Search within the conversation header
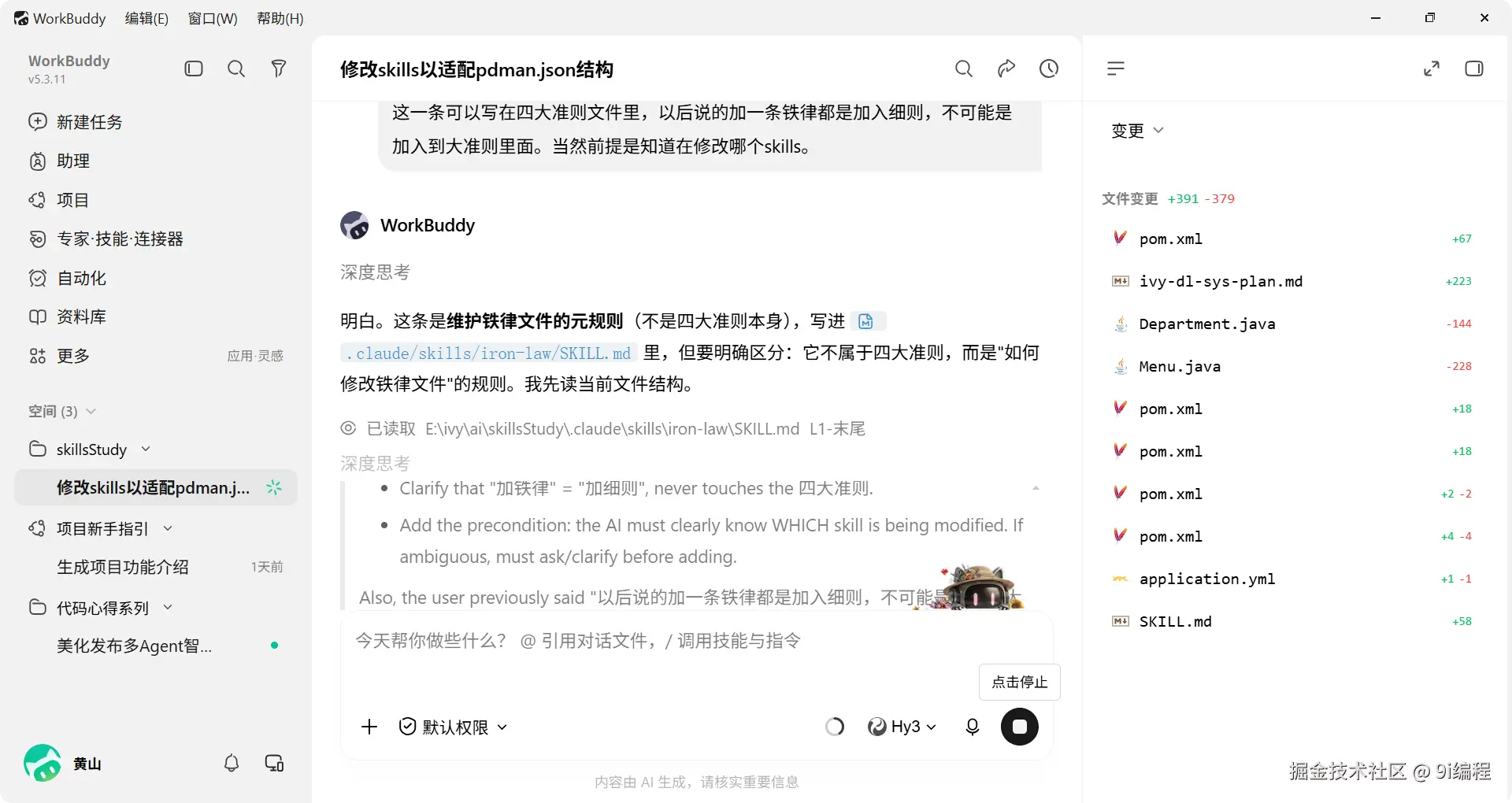Image resolution: width=1512 pixels, height=803 pixels. pos(964,68)
